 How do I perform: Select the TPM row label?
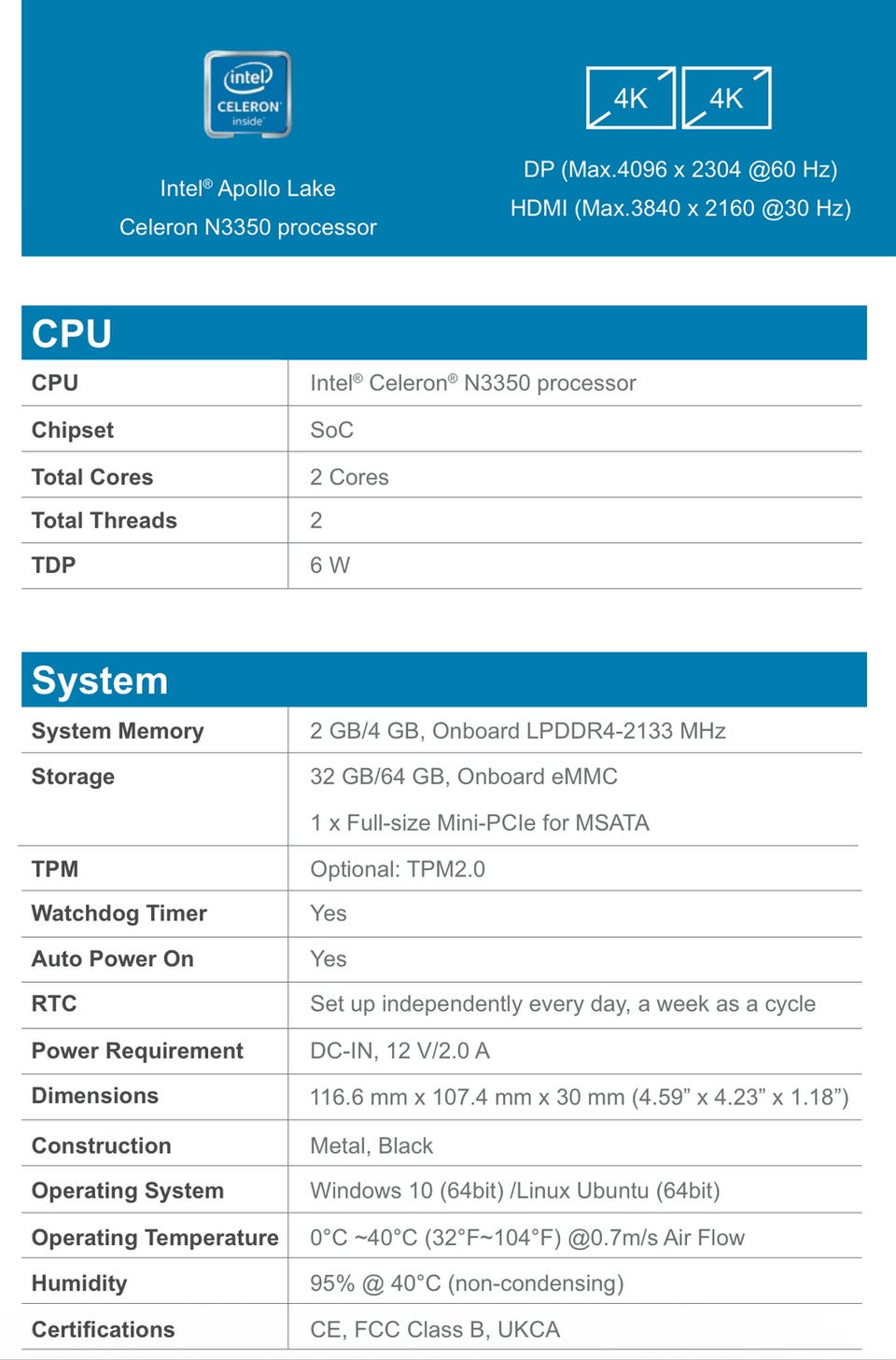(x=55, y=869)
